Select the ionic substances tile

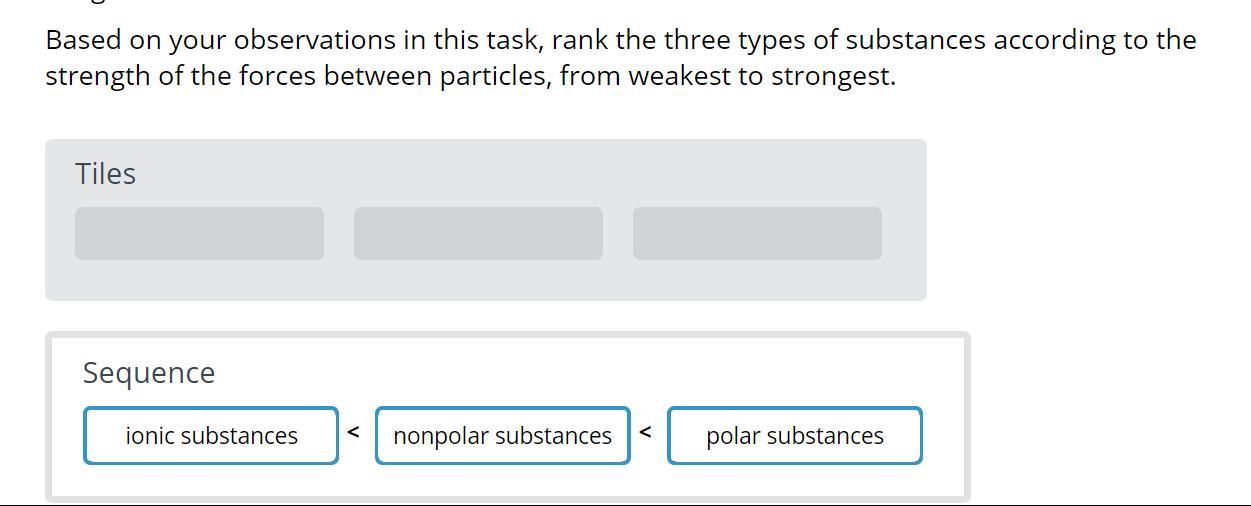pyautogui.click(x=211, y=436)
